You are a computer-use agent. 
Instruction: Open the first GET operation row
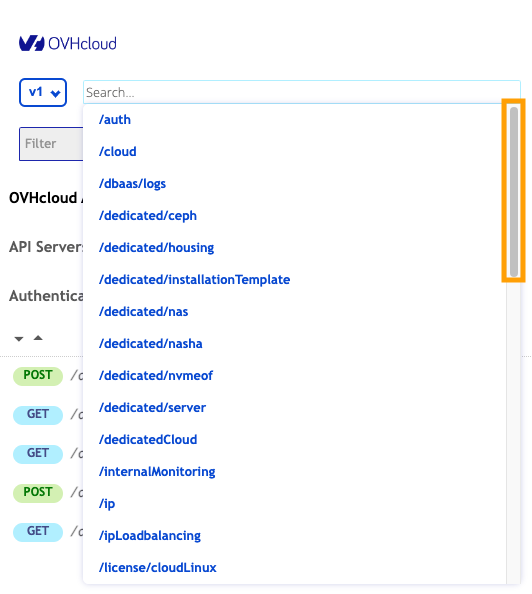pos(48,415)
